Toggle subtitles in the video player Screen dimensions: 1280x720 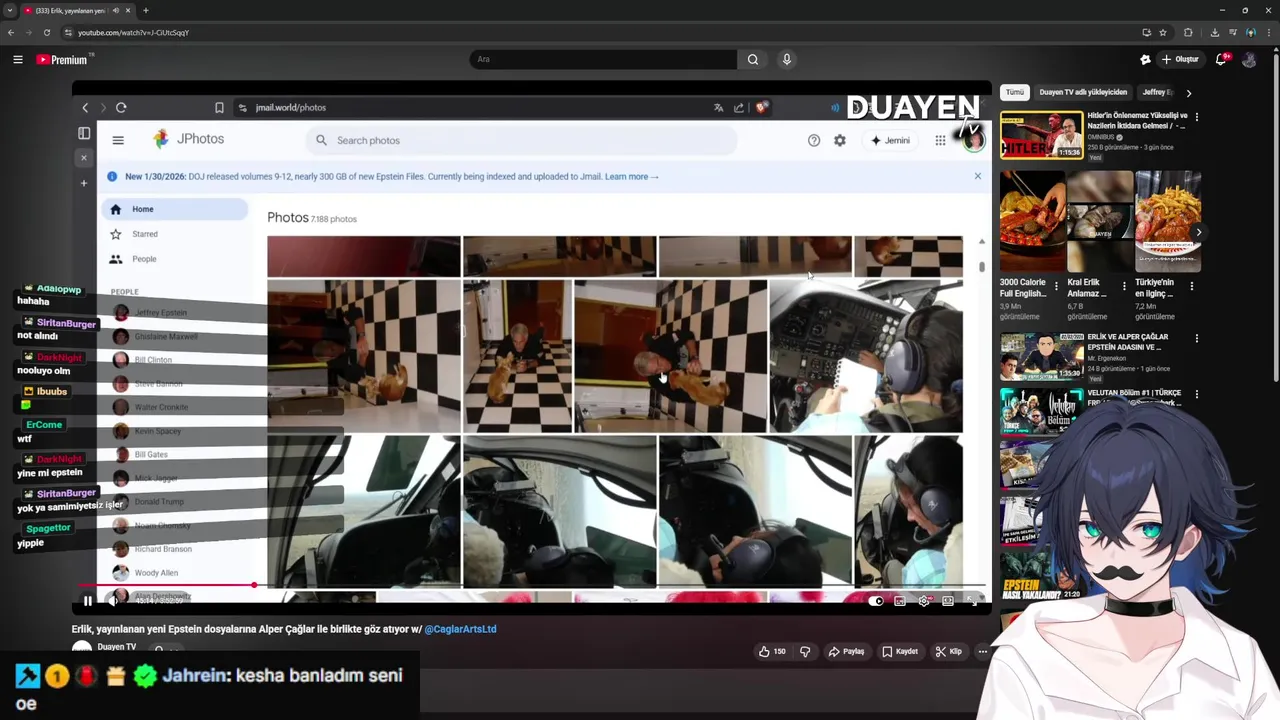900,601
